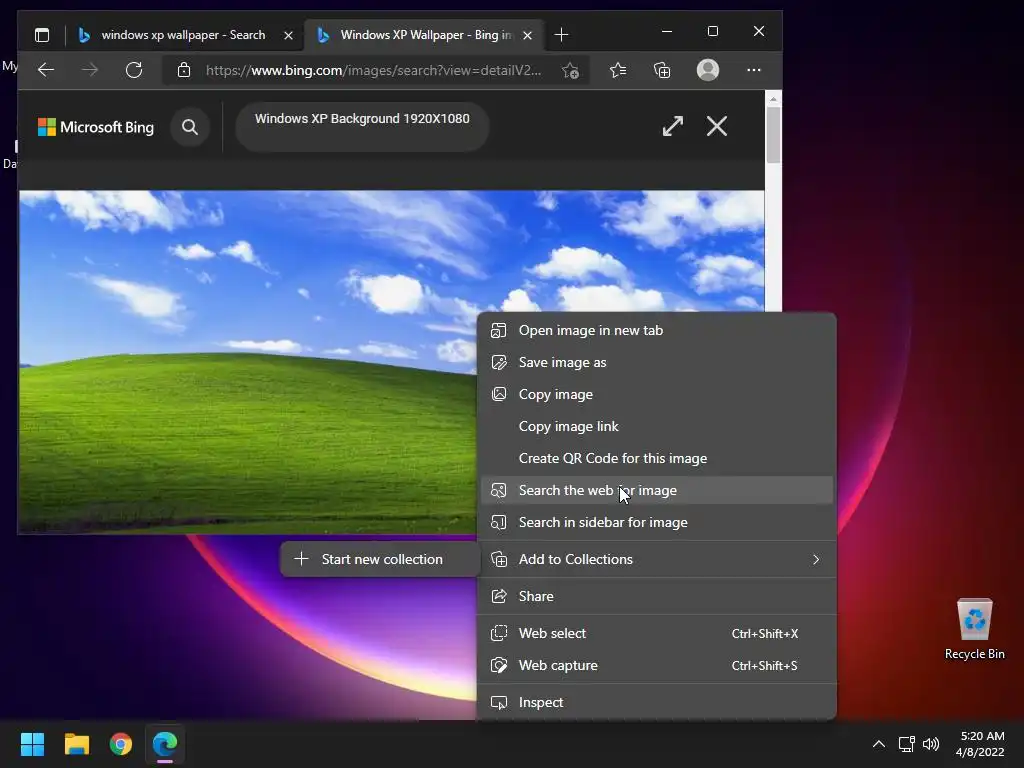Switch to the 'windows xp wallpaper - Search' tab
Viewport: 1024px width, 768px height.
[185, 35]
